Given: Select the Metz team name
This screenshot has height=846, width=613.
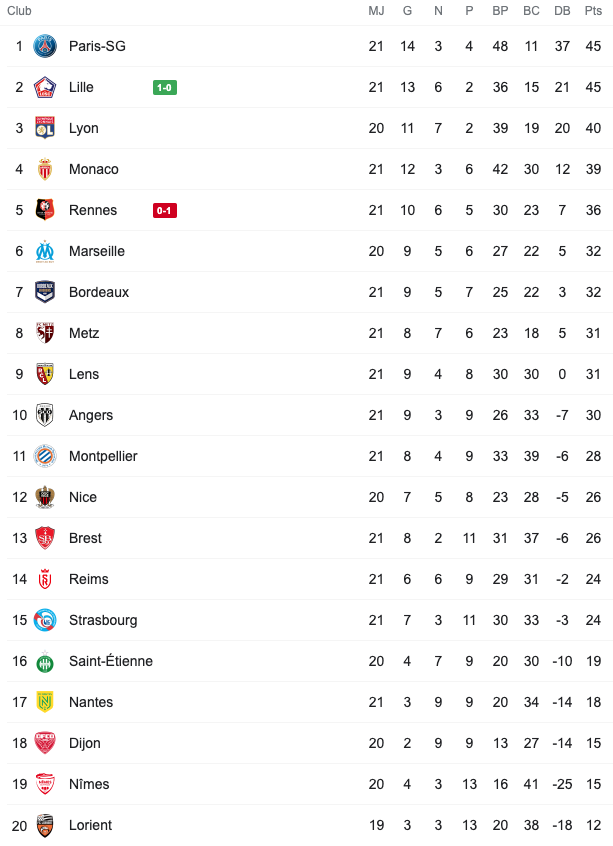Looking at the screenshot, I should pyautogui.click(x=84, y=333).
